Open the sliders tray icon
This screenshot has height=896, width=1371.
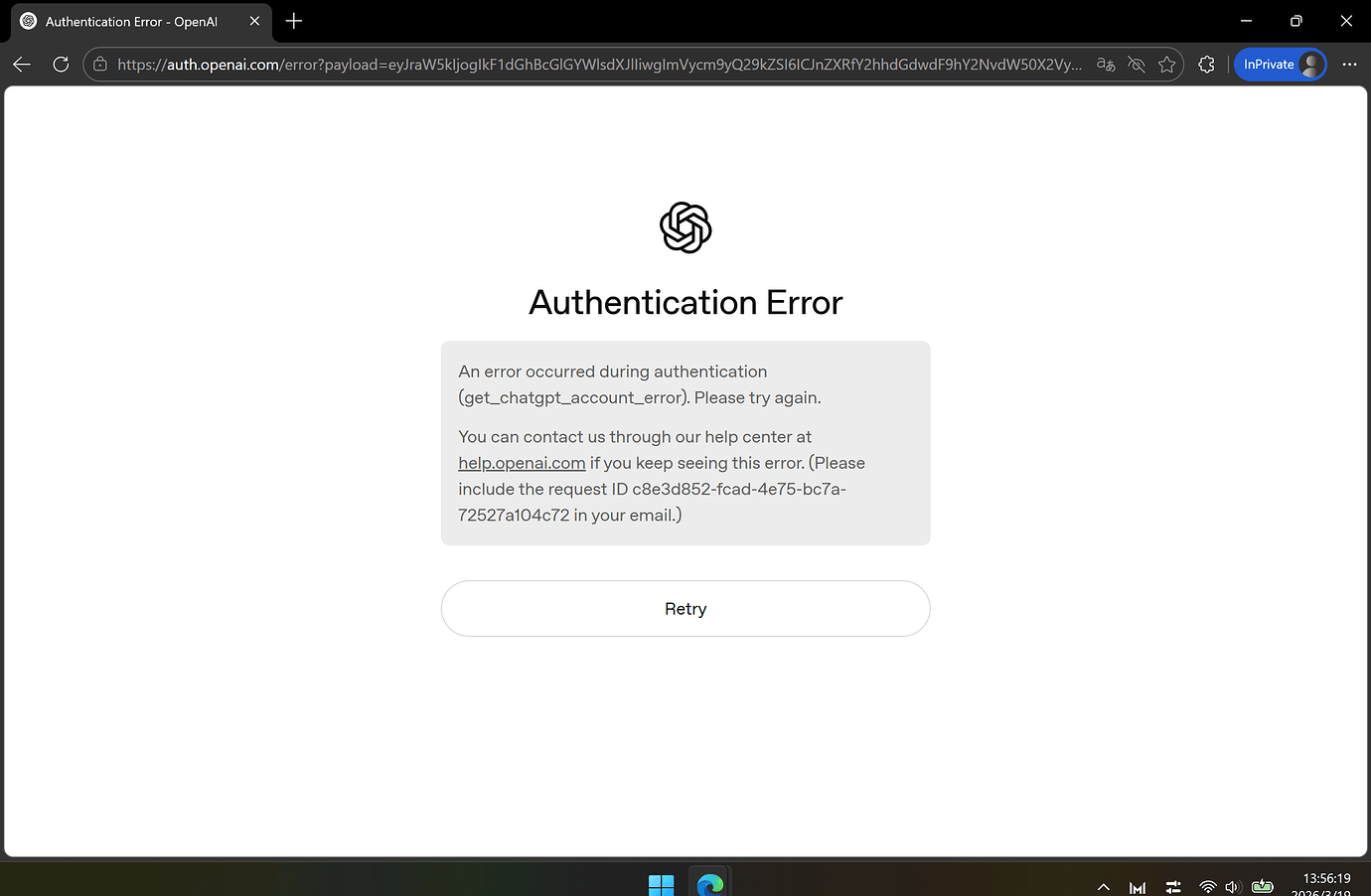(1173, 887)
